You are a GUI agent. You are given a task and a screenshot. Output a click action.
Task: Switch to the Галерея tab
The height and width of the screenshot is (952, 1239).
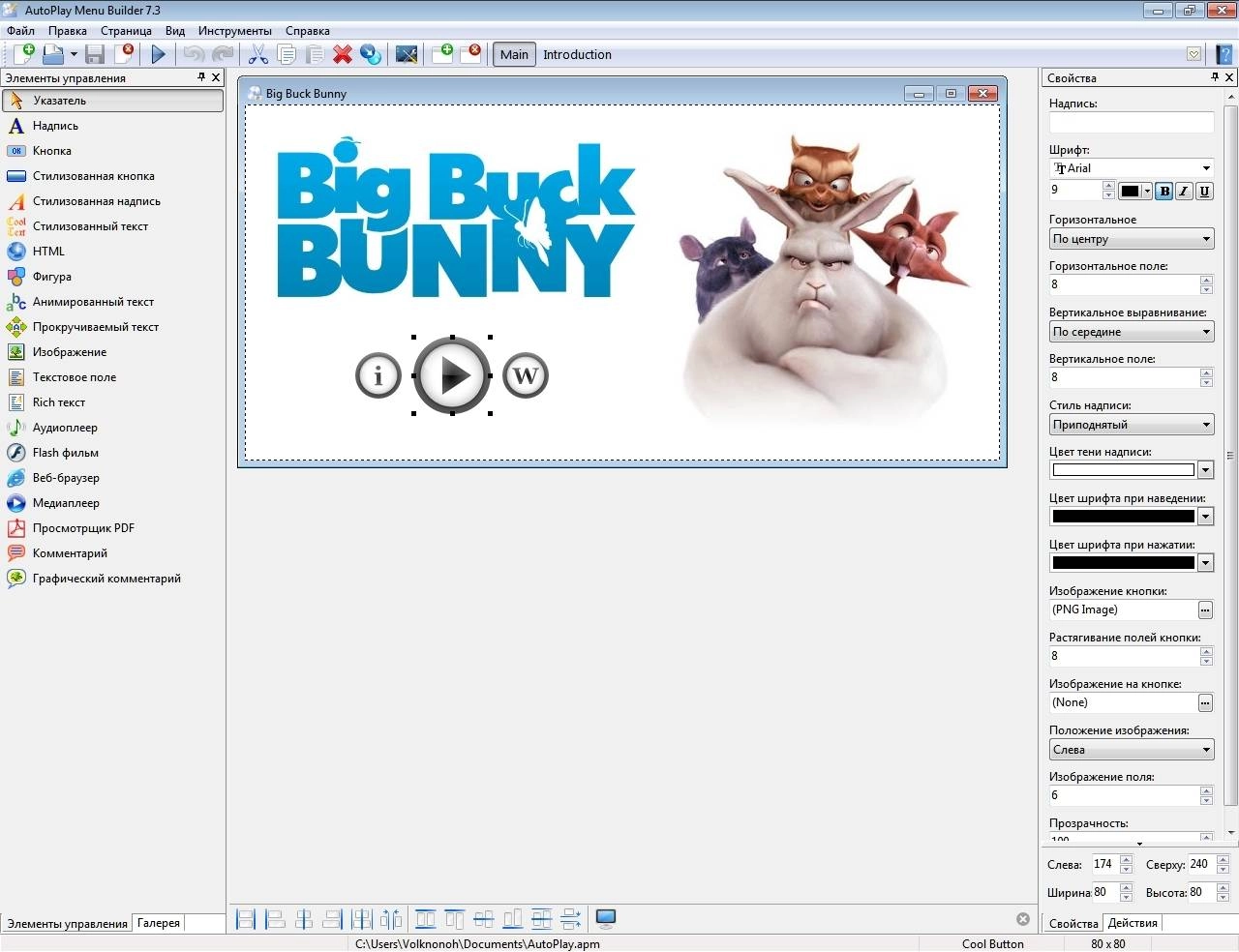pos(159,923)
